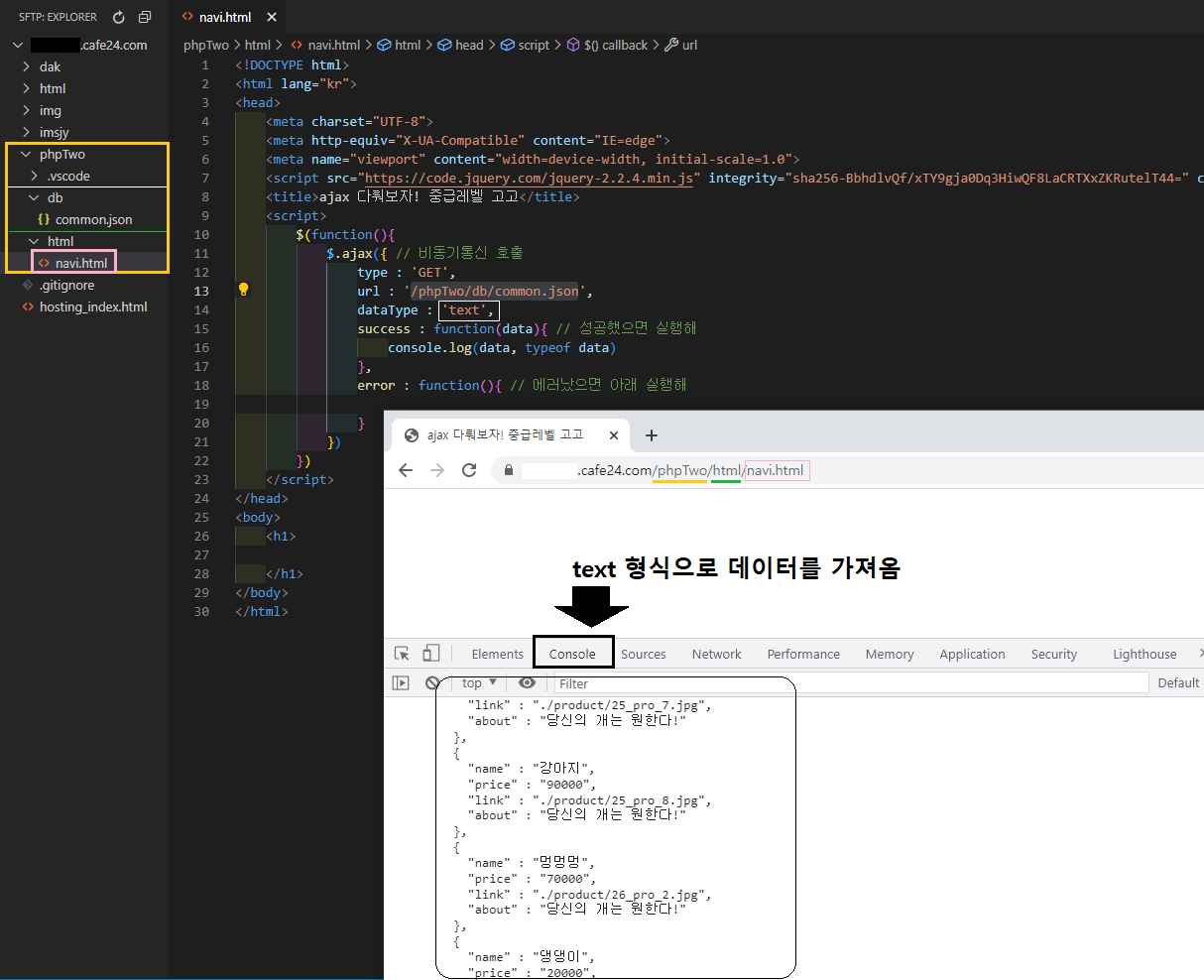Click DevTools inspect element icon
1204x980 pixels.
coord(402,654)
